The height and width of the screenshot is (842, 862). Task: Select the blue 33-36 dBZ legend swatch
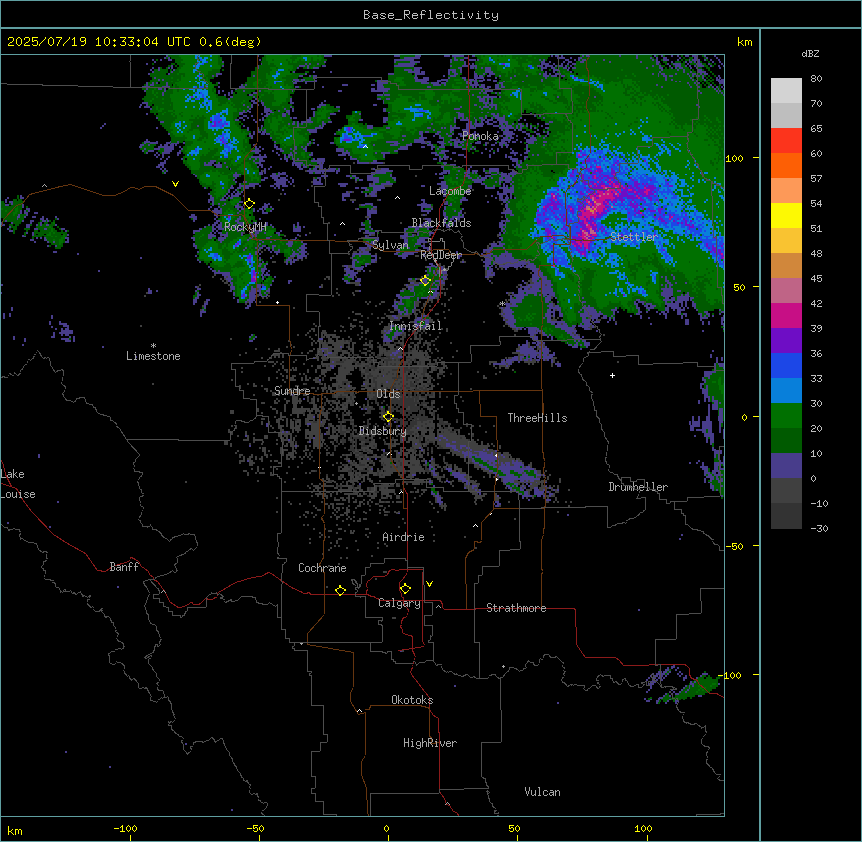[x=786, y=366]
